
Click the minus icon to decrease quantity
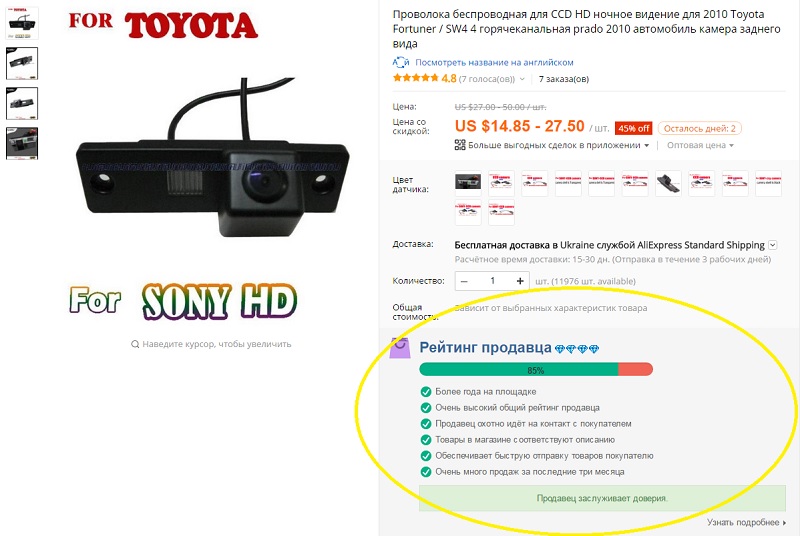(464, 281)
